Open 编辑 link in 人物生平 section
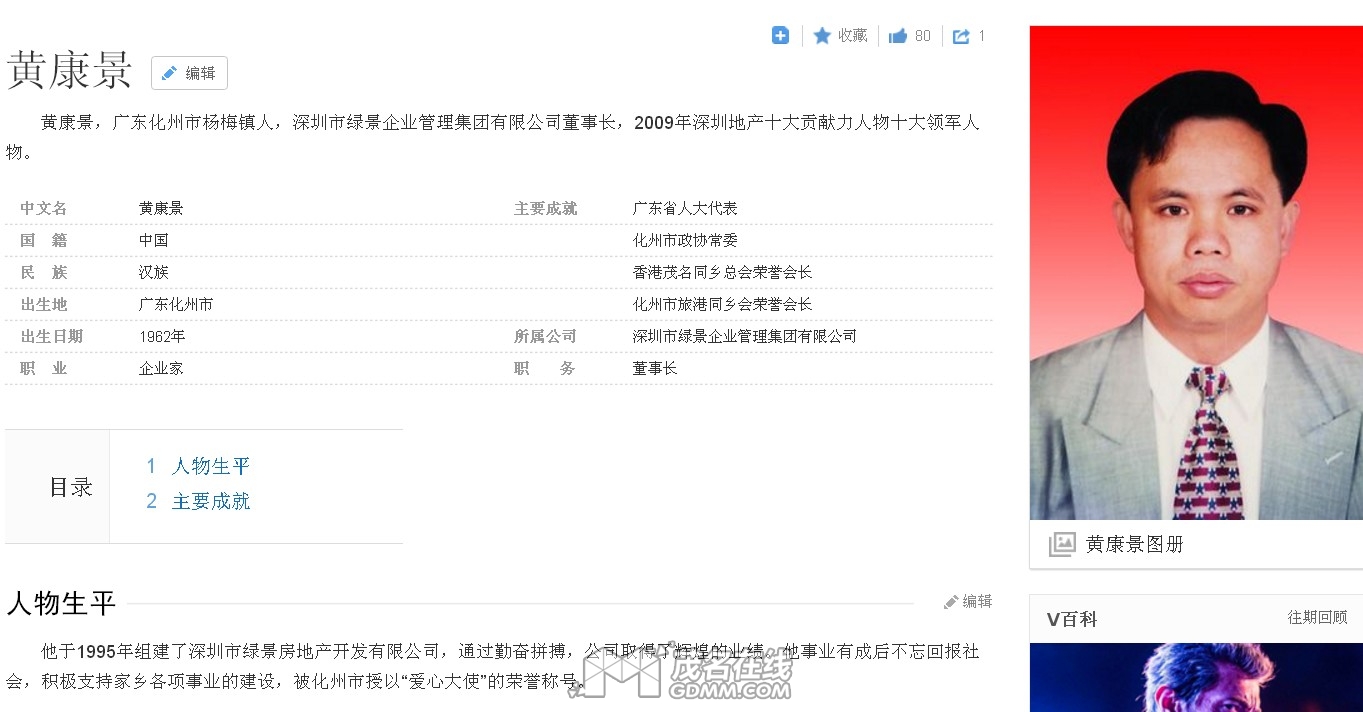The width and height of the screenshot is (1363, 712). 968,602
